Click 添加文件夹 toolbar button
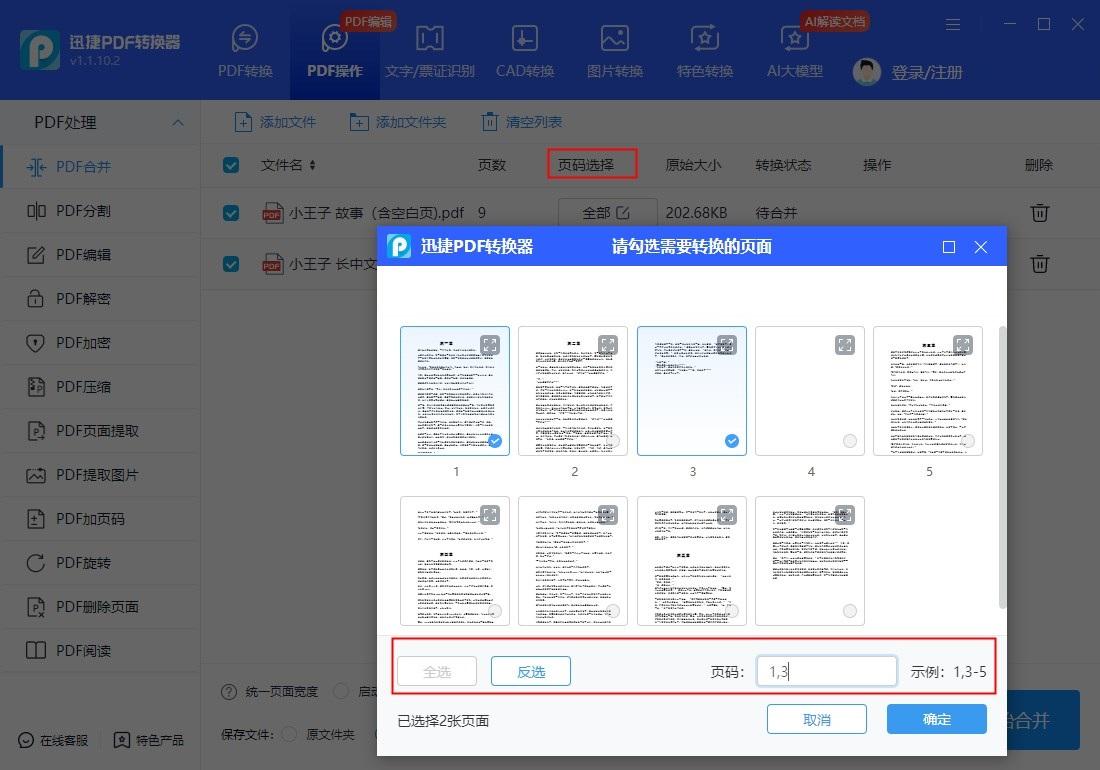Screen dimensions: 1100x770 pos(398,122)
